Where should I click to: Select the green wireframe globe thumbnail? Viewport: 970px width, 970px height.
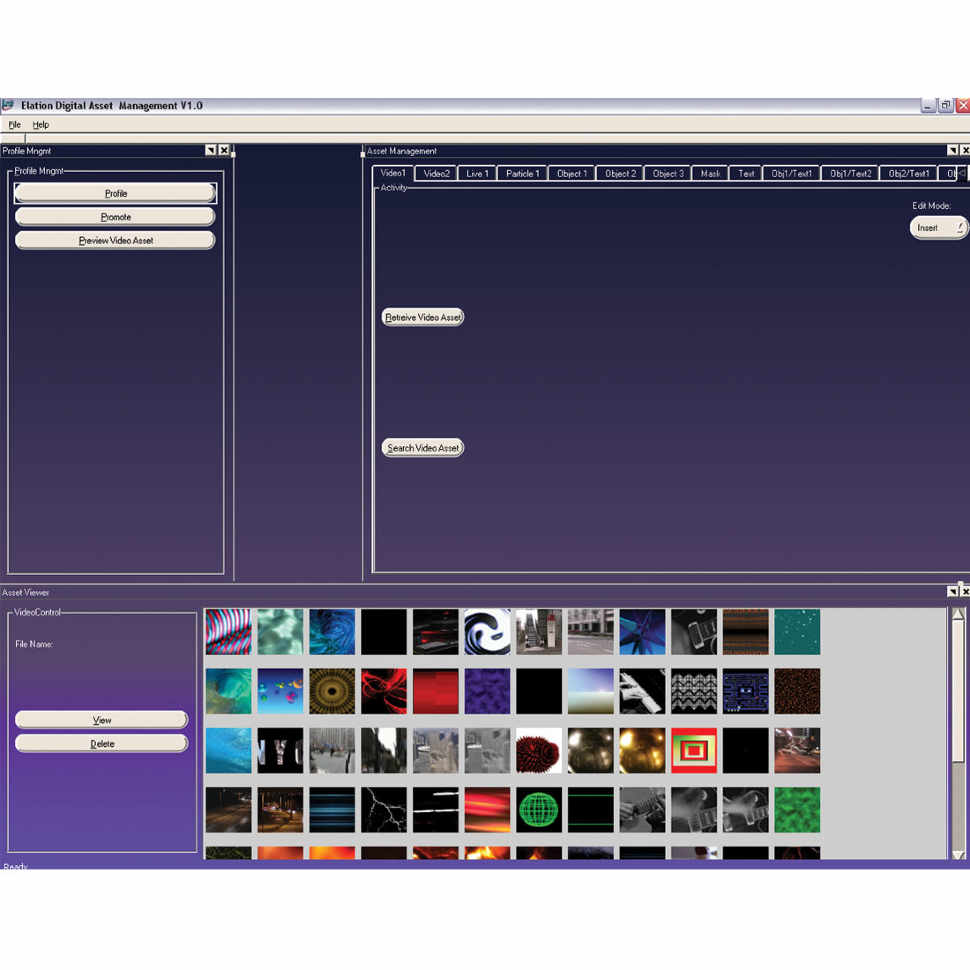[538, 809]
